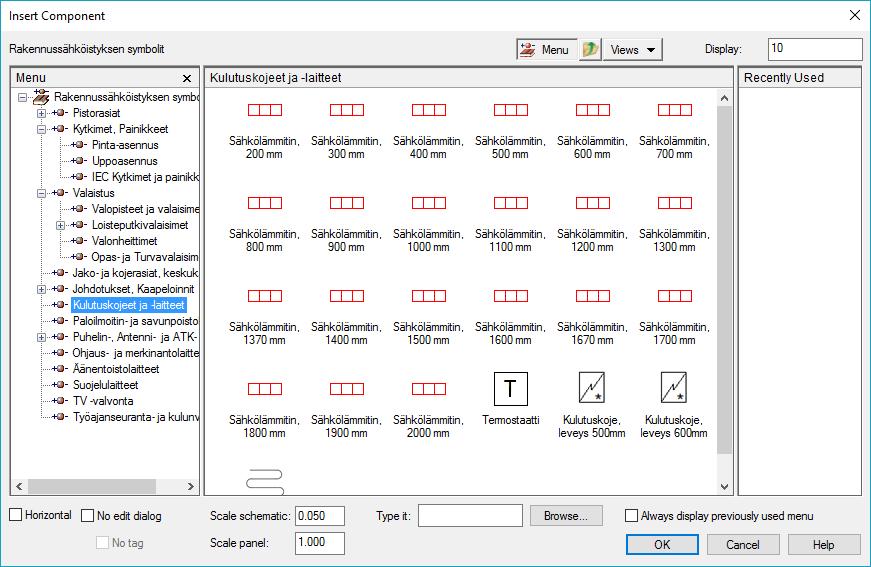Open the Uppoasennus menu item
This screenshot has height=567, width=871.
124,161
